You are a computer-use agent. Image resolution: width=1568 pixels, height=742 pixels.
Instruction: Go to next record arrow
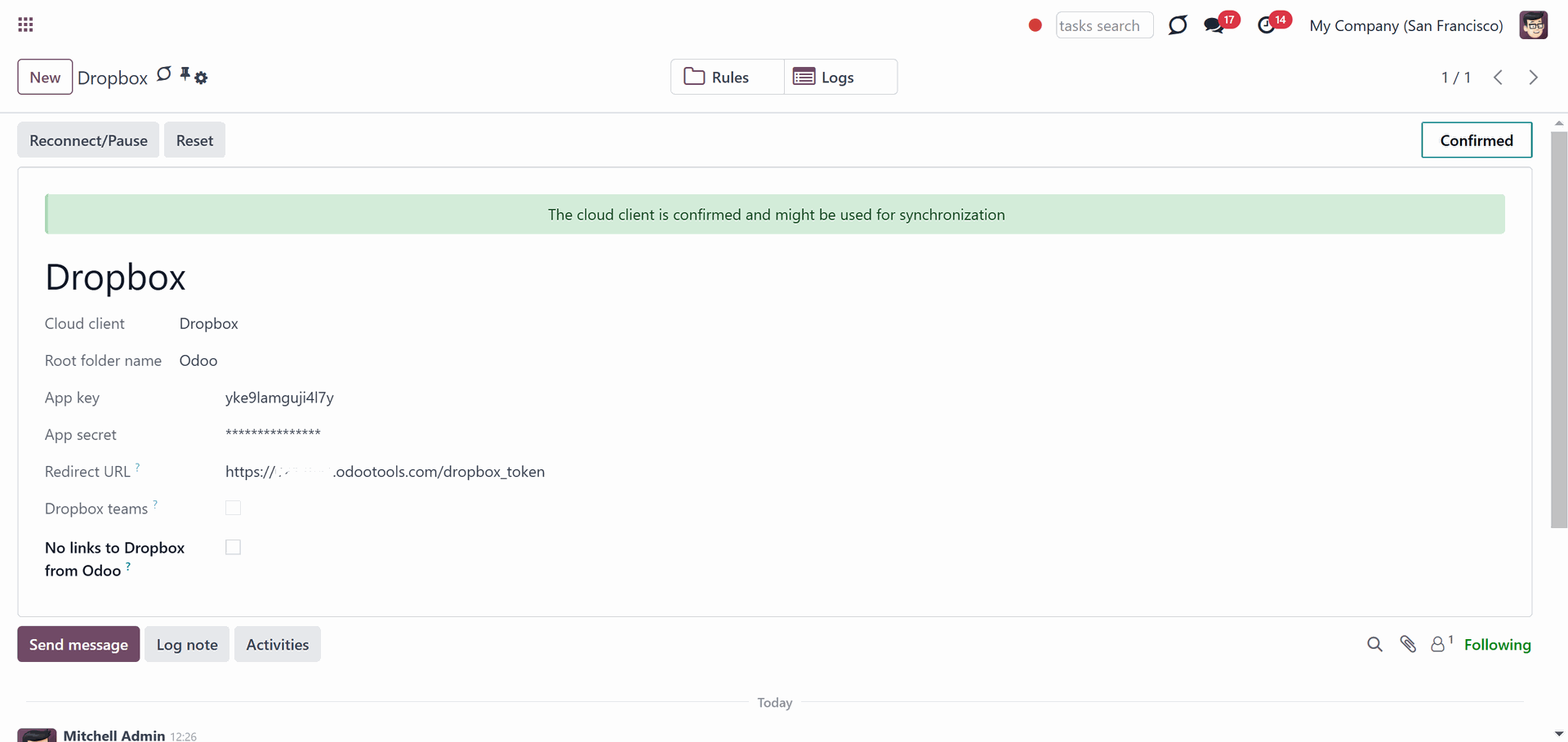(1533, 78)
